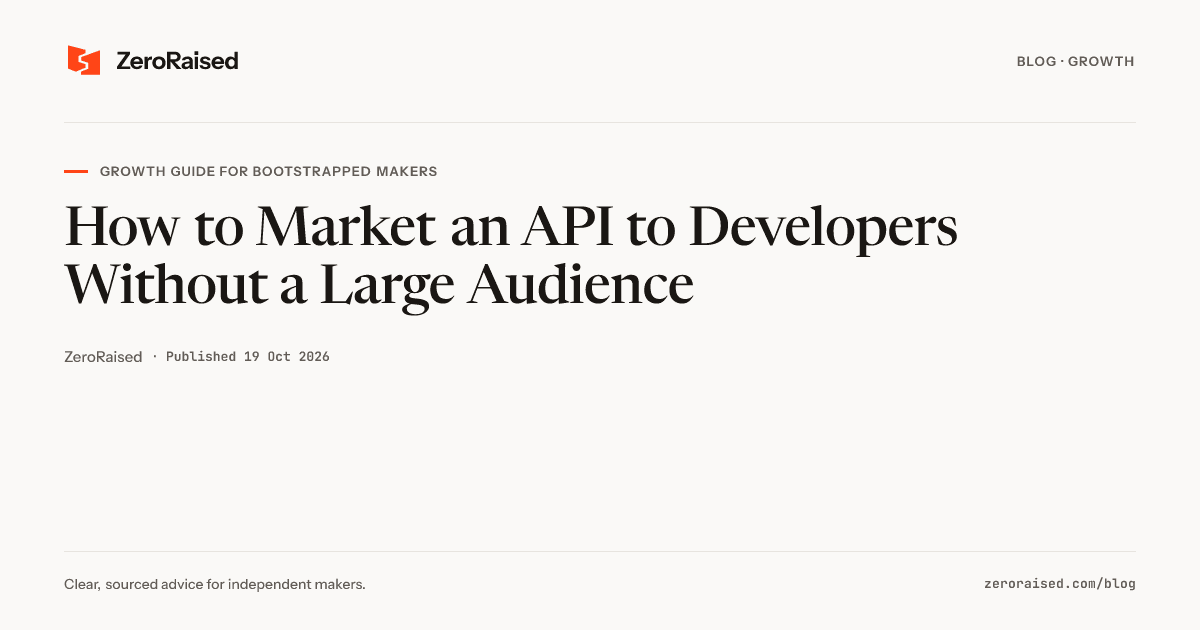Click the Published 19 Oct 2026 date
The image size is (1200, 630).
point(247,357)
